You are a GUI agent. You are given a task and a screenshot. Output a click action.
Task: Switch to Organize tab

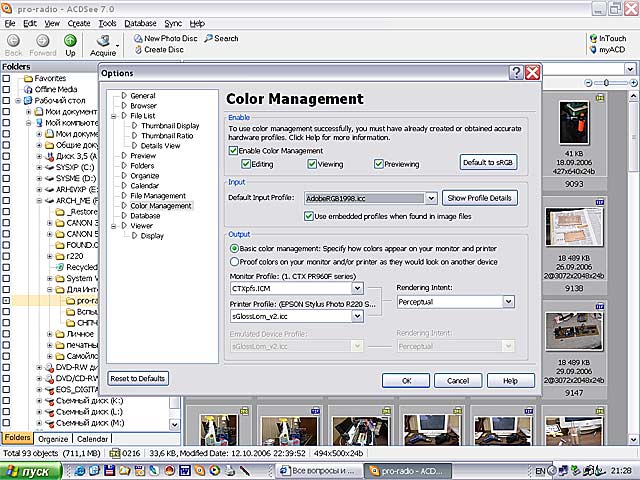coord(53,439)
